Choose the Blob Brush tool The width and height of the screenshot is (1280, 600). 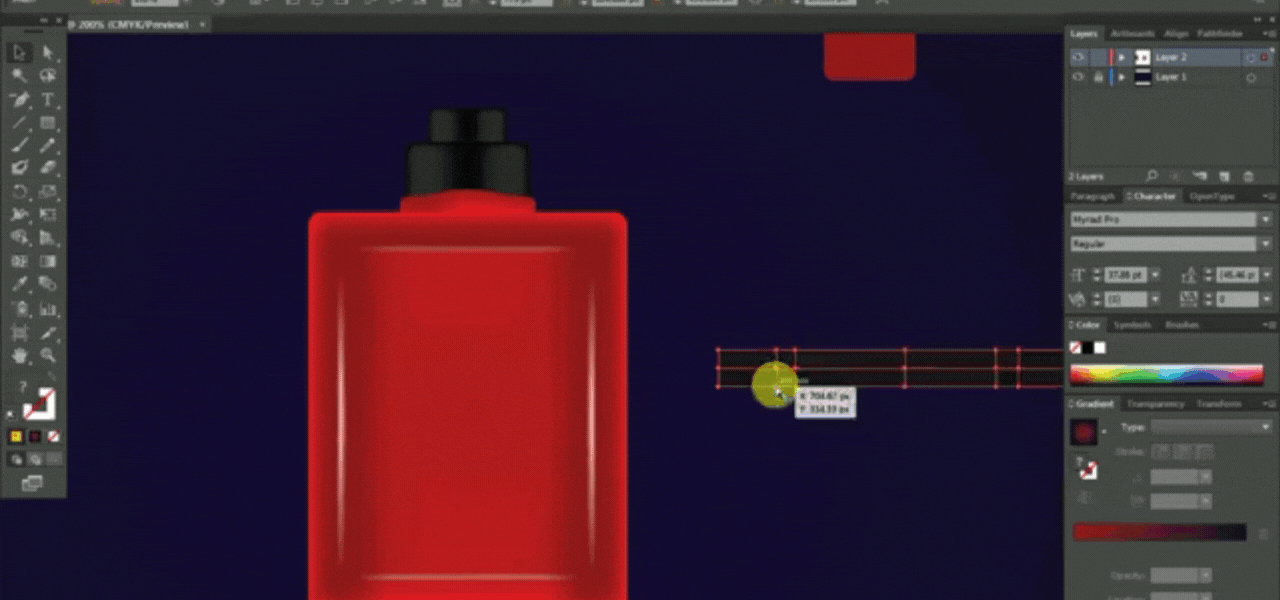(19, 169)
